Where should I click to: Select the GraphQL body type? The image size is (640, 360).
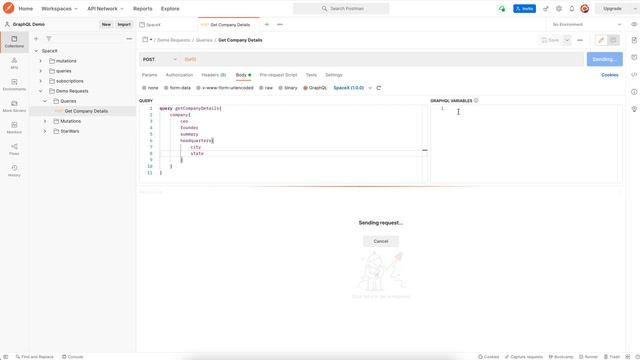coord(315,88)
